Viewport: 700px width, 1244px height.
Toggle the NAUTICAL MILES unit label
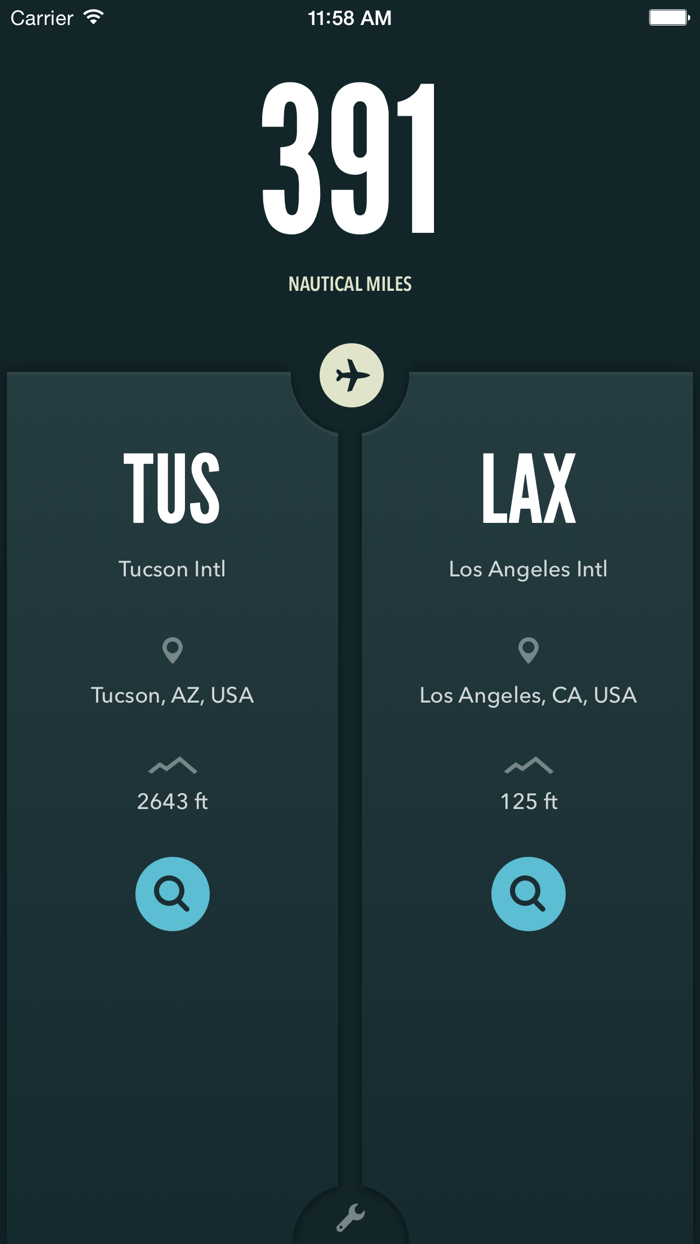pos(350,284)
